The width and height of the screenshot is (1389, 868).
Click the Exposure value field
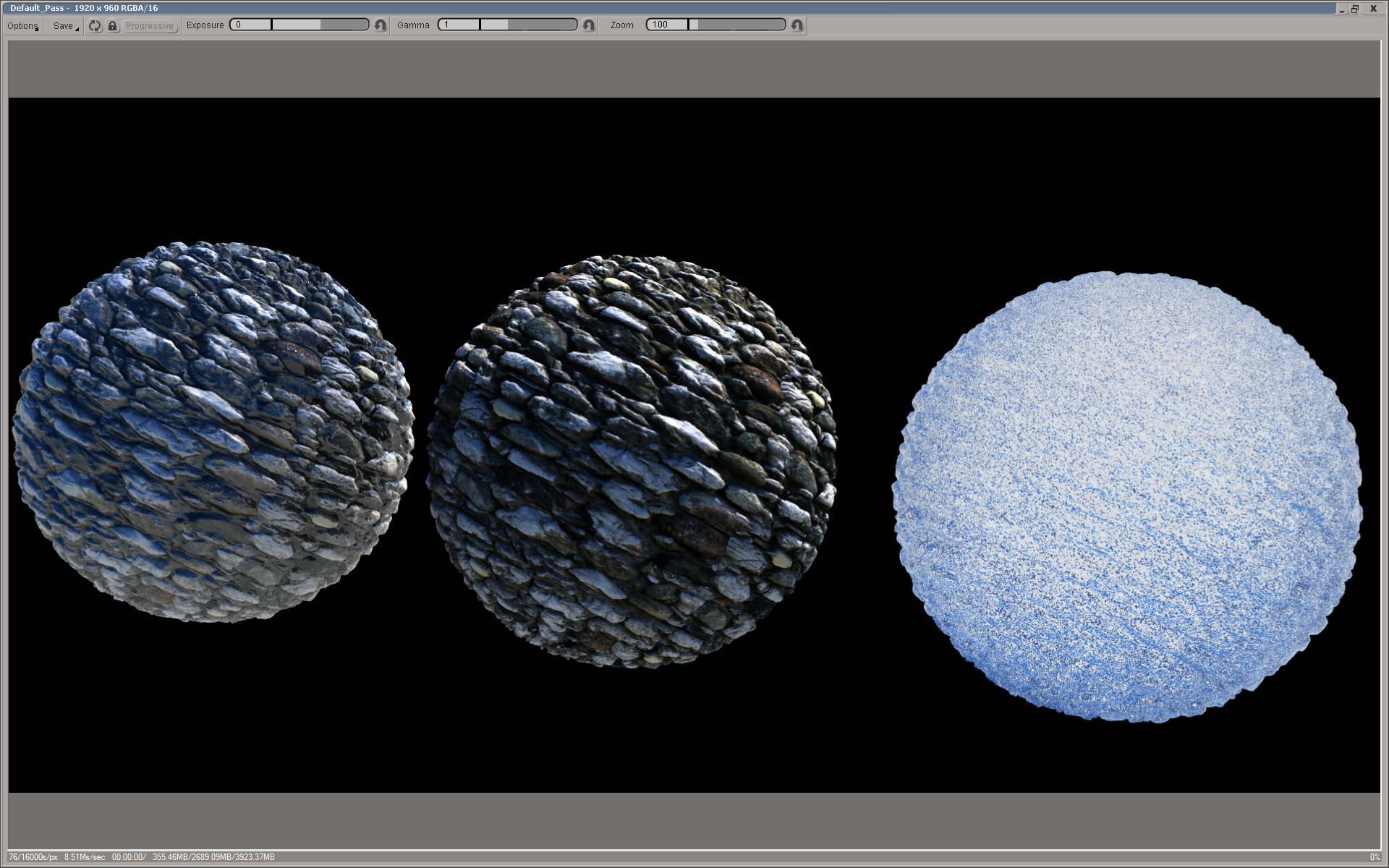click(250, 25)
